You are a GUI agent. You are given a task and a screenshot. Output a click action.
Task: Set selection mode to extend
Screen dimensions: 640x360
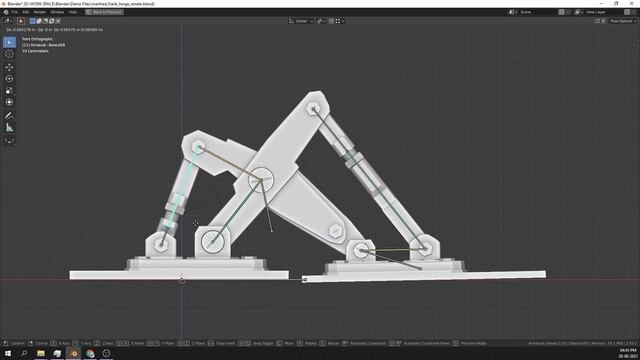pyautogui.click(x=39, y=21)
